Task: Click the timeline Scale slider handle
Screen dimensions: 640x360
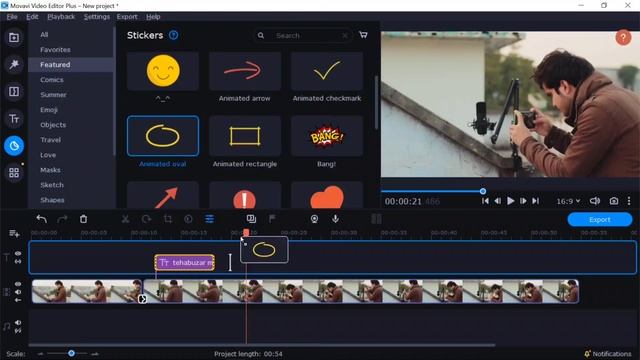Action: click(x=71, y=353)
